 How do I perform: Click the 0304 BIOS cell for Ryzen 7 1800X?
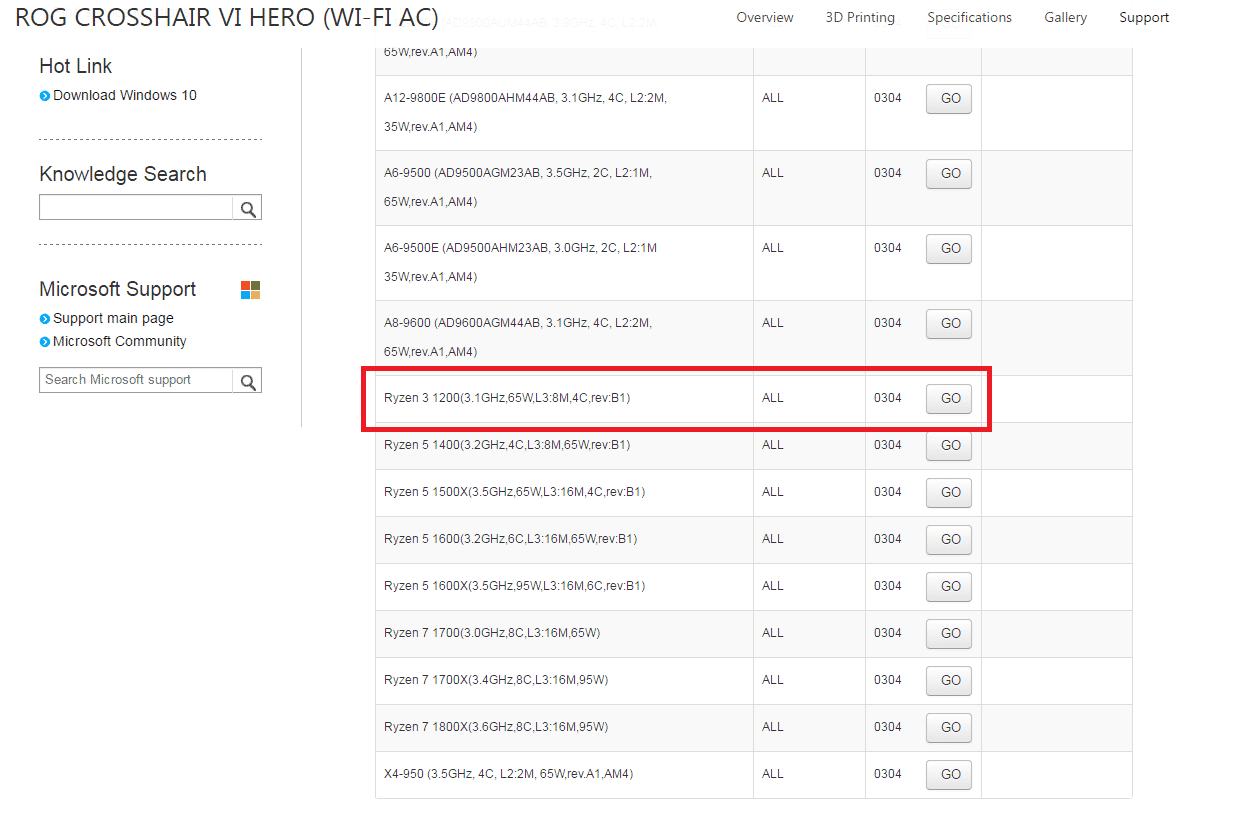887,727
